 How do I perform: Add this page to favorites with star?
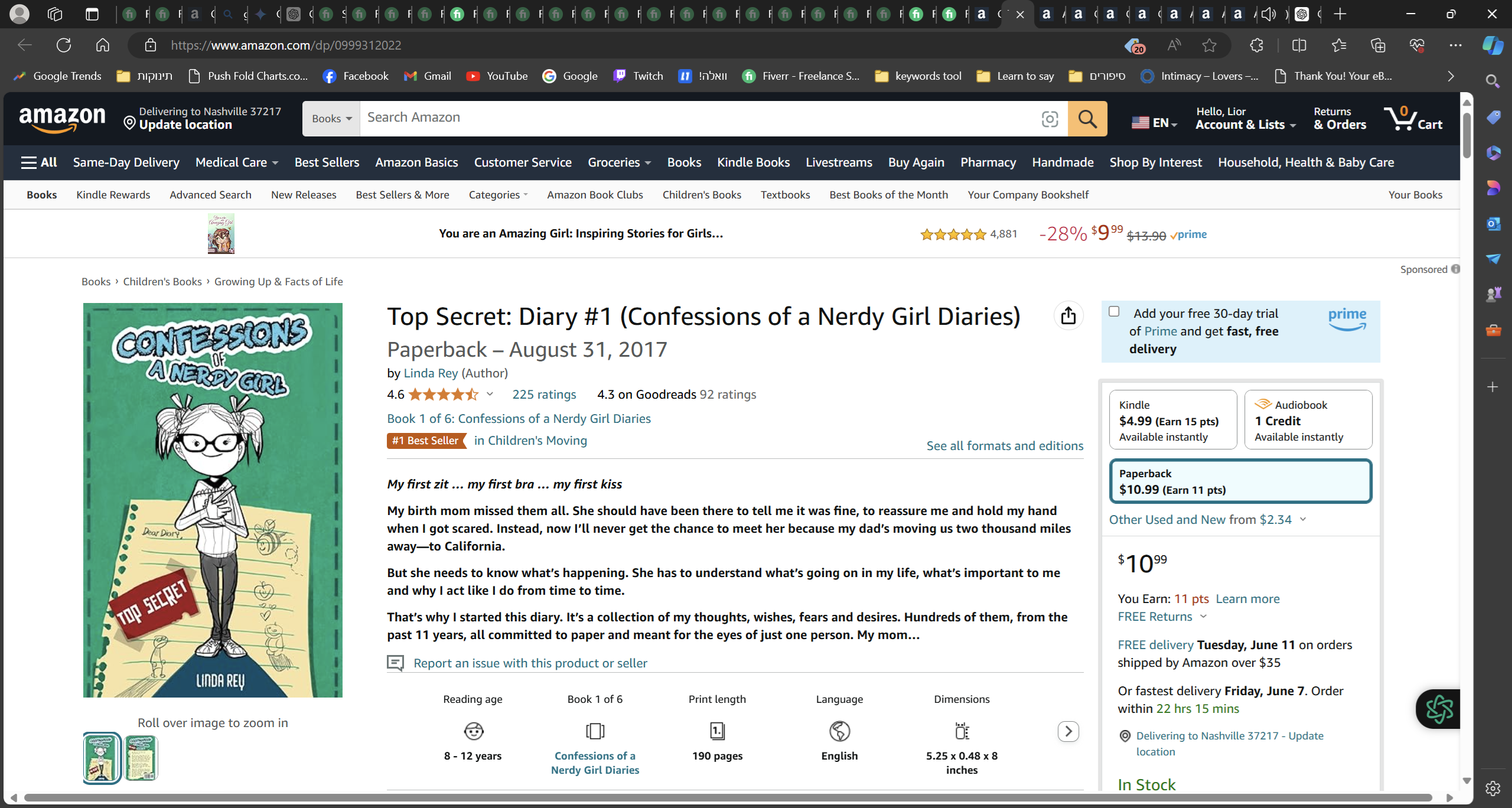point(1209,45)
